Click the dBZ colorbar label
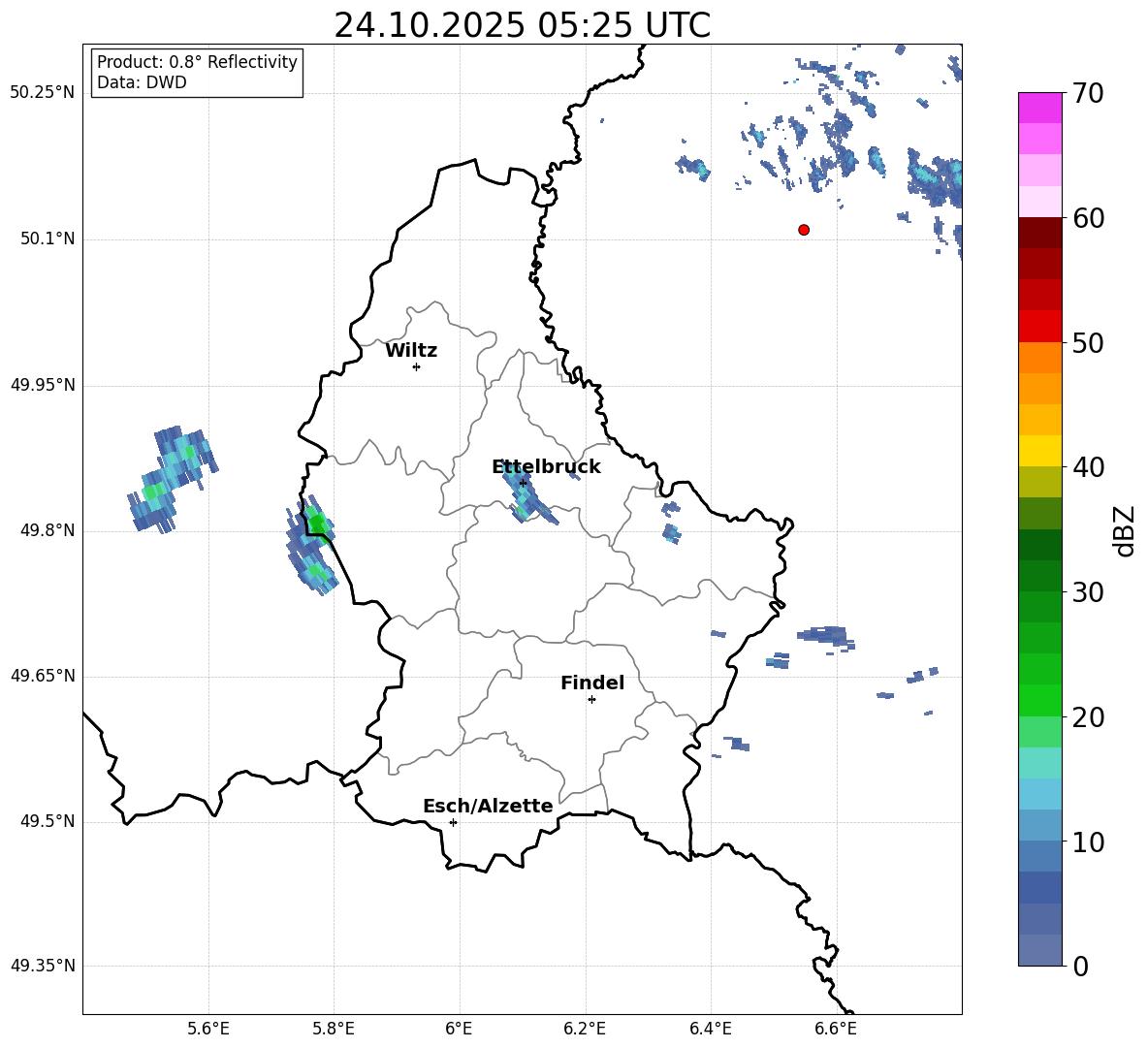Image resolution: width=1148 pixels, height=1048 pixels. (x=1124, y=530)
